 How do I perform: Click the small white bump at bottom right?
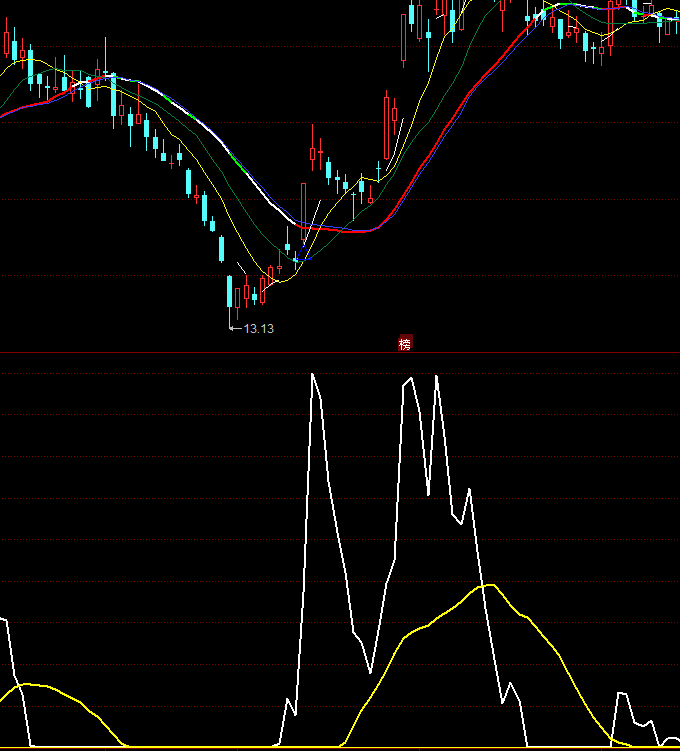[624, 693]
